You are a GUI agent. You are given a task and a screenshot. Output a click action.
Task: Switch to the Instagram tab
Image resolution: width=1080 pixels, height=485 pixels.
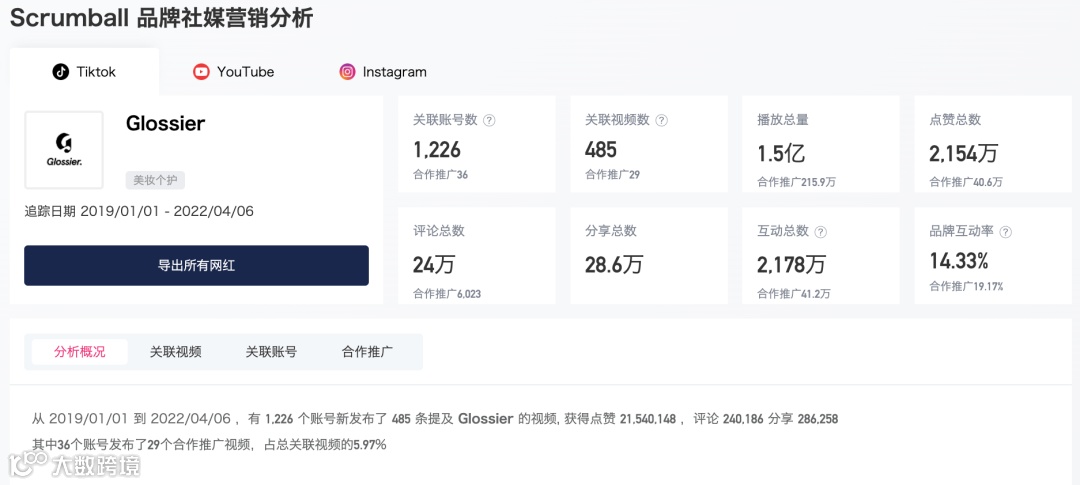click(383, 72)
